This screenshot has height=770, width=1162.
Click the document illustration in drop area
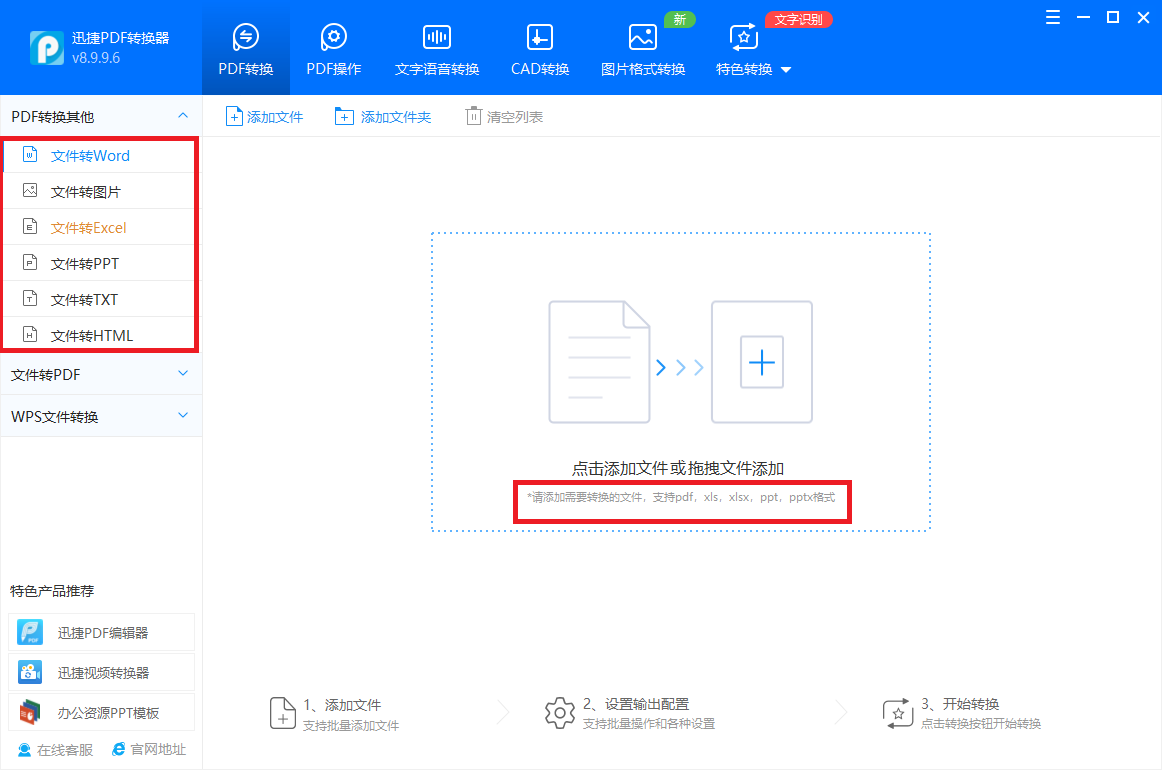click(599, 362)
